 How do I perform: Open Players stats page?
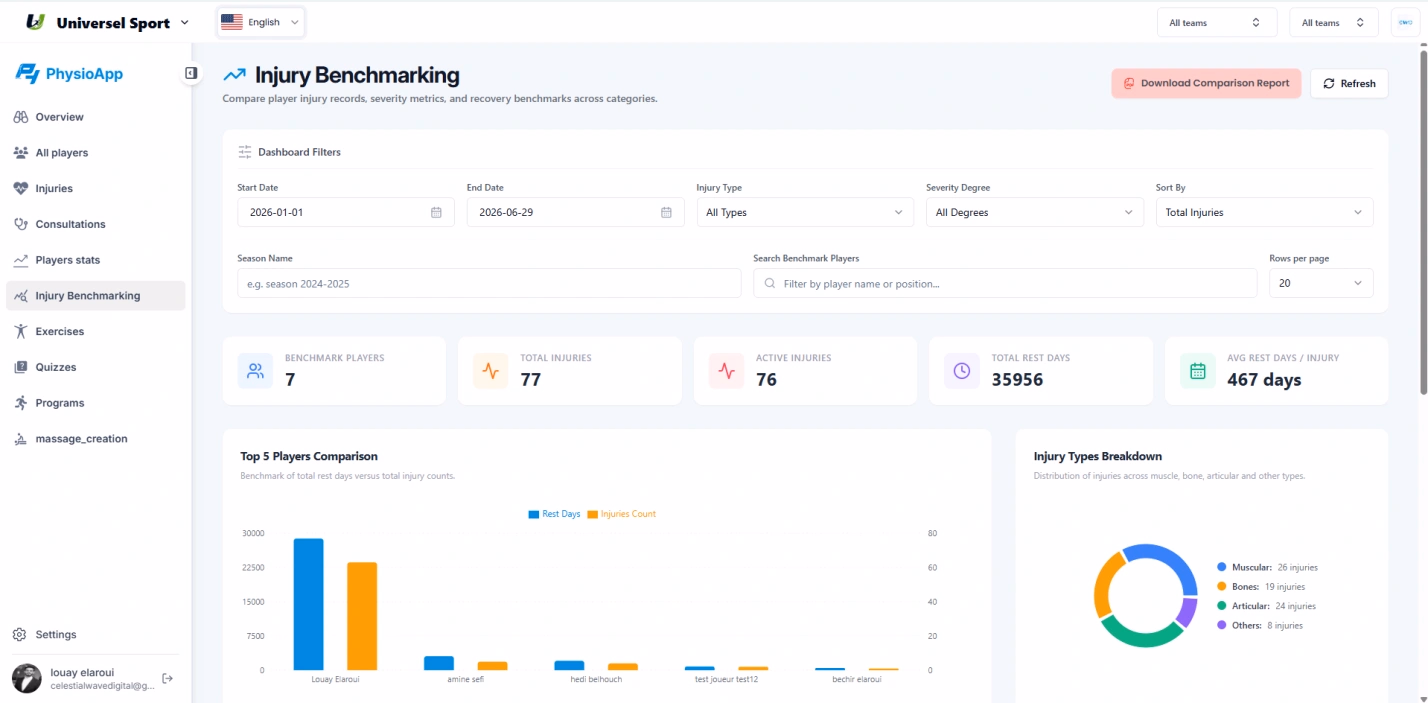[x=96, y=260]
